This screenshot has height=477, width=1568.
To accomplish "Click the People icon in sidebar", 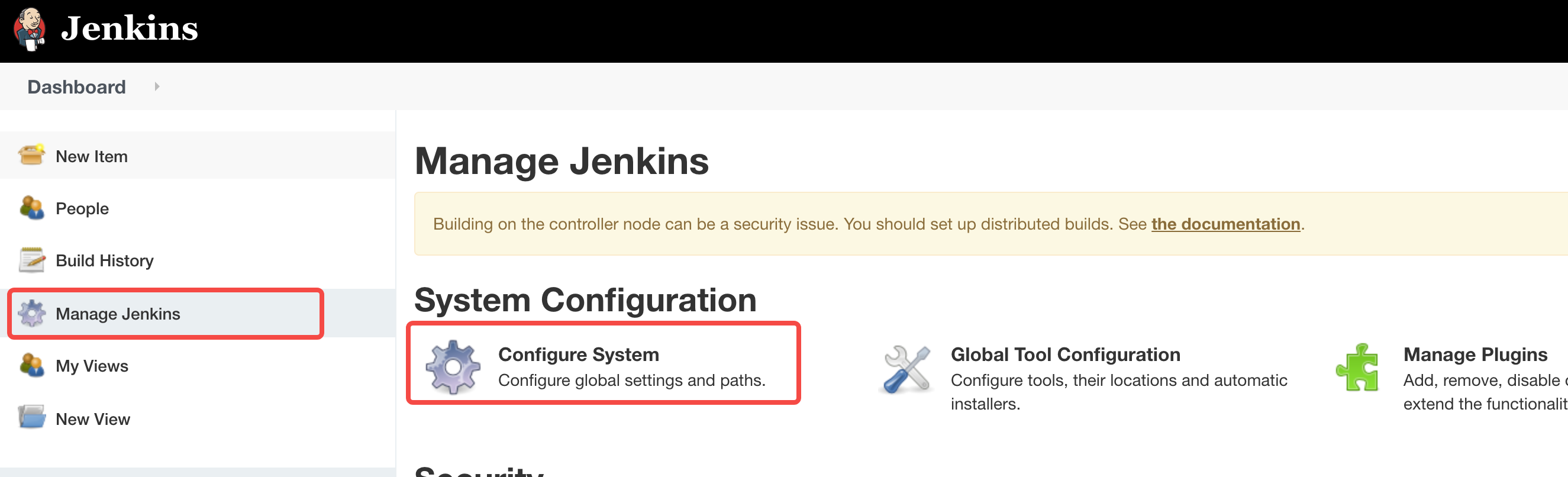I will tap(31, 208).
